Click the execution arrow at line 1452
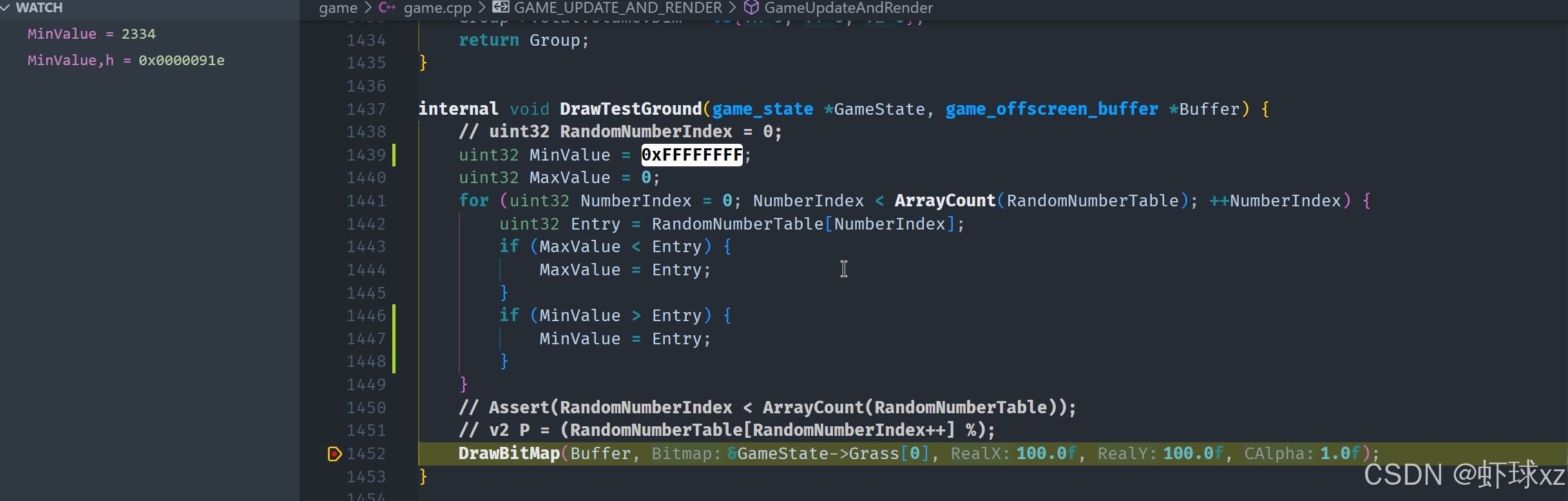The image size is (1568, 501). pyautogui.click(x=334, y=454)
